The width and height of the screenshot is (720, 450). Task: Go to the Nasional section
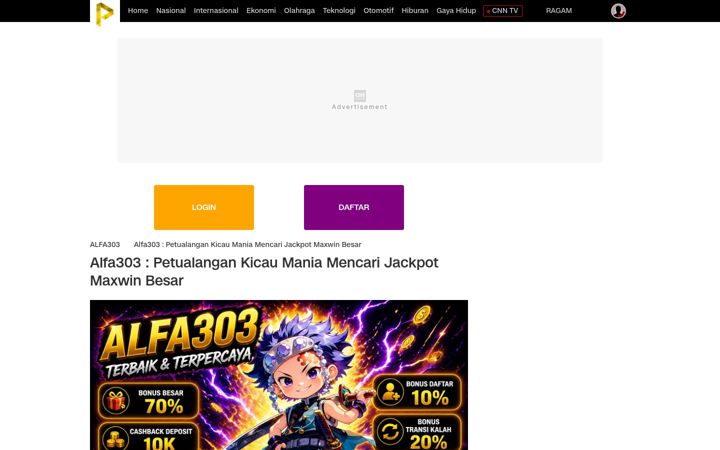[x=171, y=11]
